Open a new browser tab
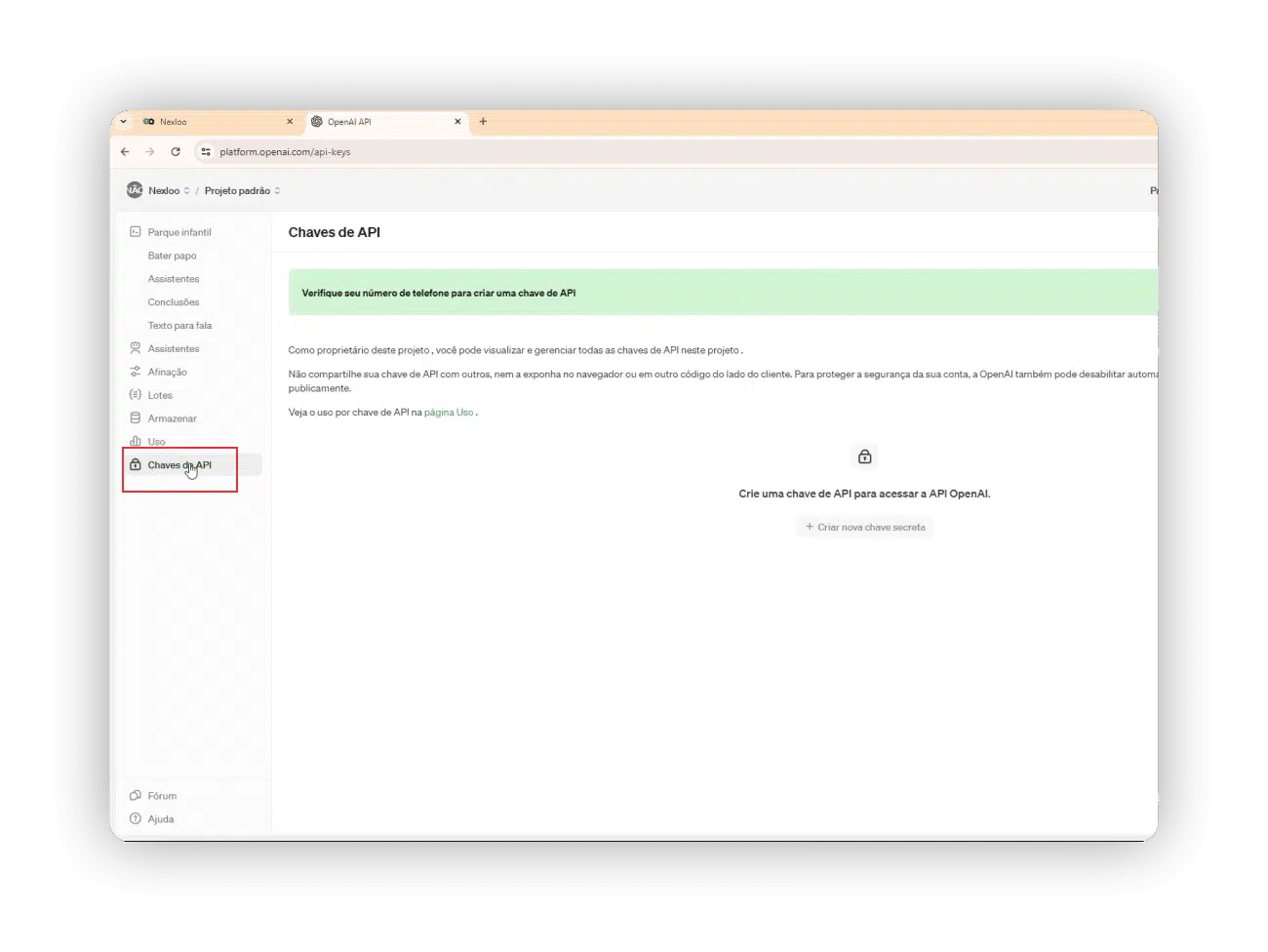 point(483,122)
